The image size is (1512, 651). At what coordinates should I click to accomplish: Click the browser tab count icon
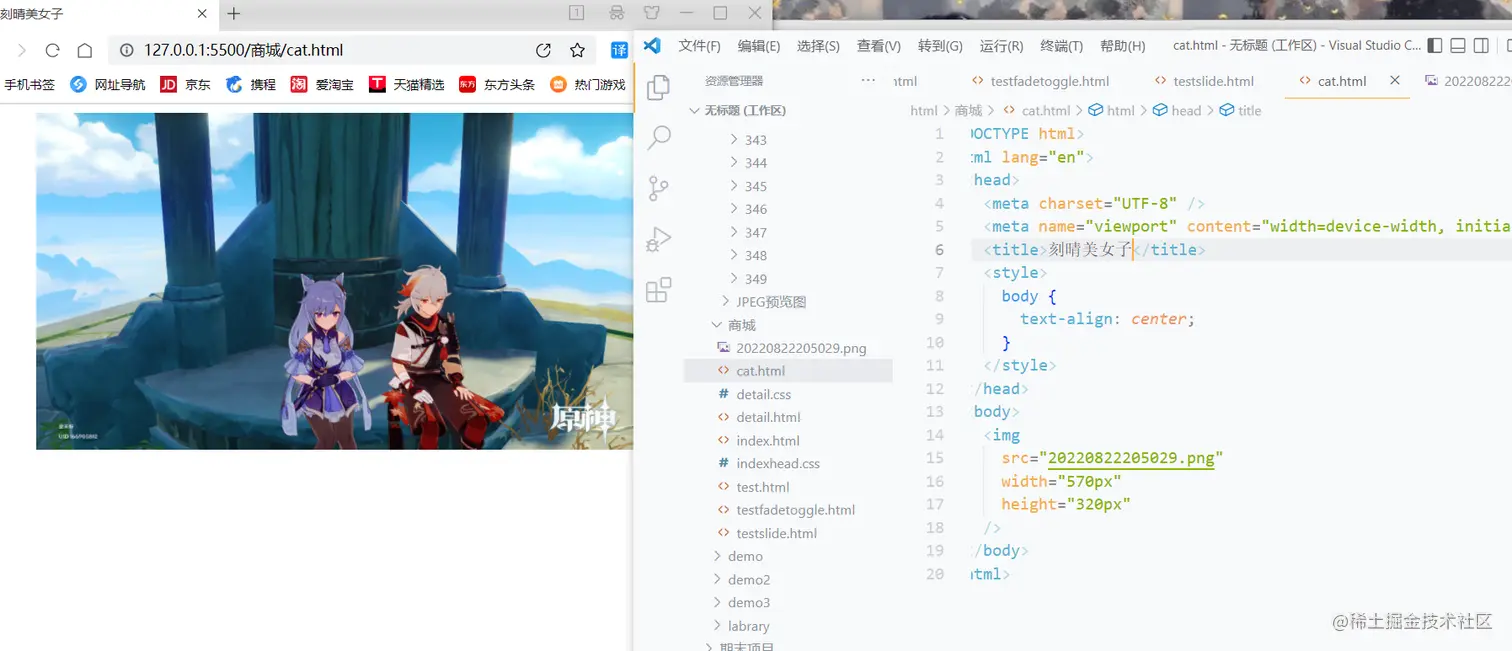pyautogui.click(x=576, y=13)
